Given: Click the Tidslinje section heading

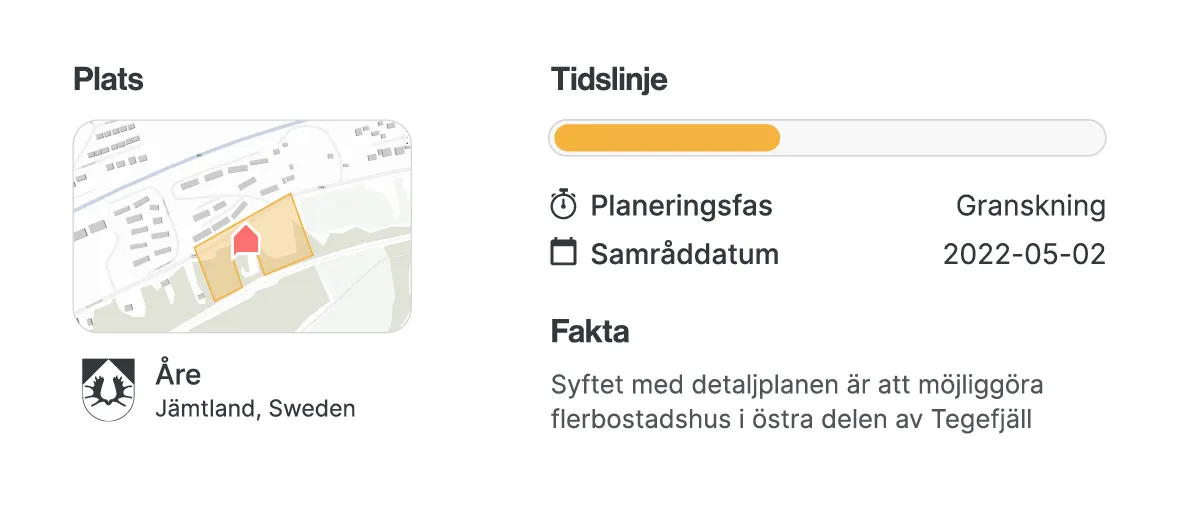Looking at the screenshot, I should (x=608, y=79).
